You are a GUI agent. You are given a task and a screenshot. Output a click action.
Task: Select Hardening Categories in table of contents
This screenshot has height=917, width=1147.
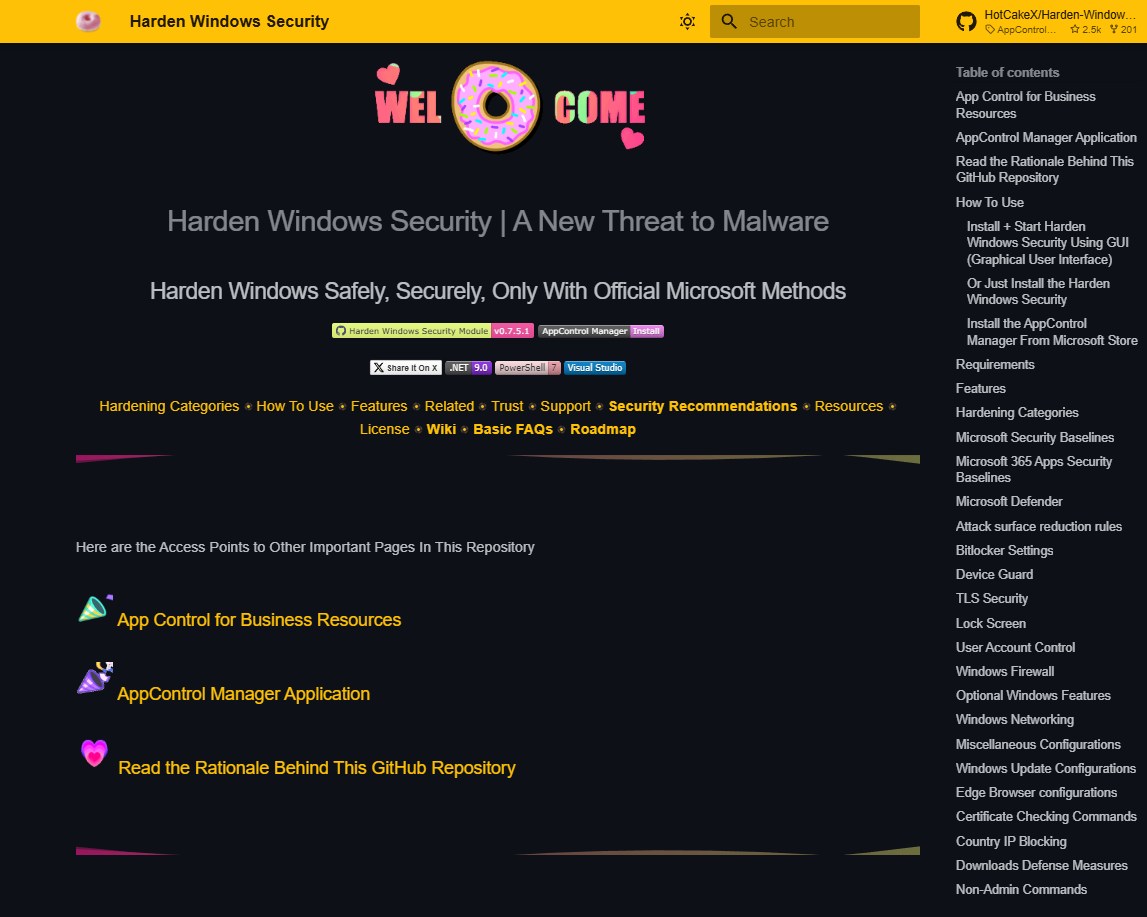[1017, 412]
